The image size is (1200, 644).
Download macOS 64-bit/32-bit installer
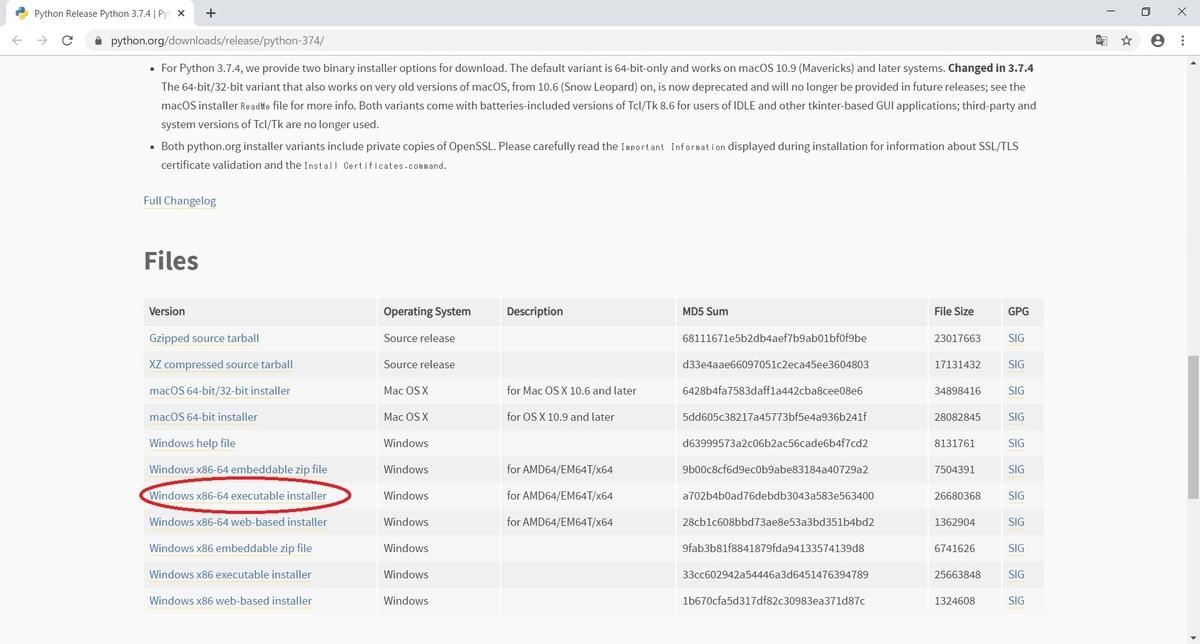click(x=220, y=391)
